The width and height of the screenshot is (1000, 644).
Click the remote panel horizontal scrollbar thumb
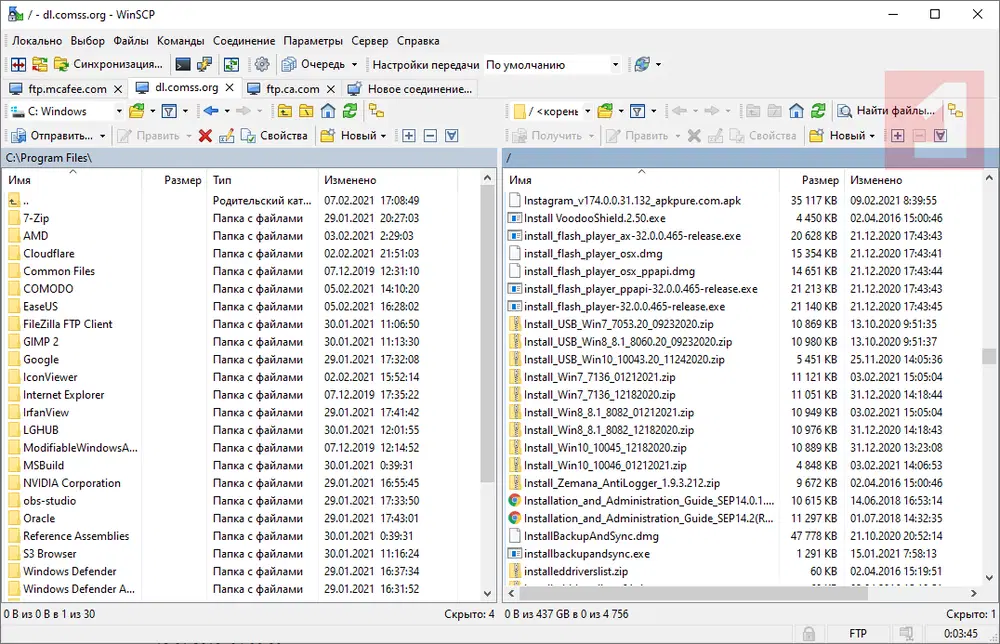click(x=693, y=594)
